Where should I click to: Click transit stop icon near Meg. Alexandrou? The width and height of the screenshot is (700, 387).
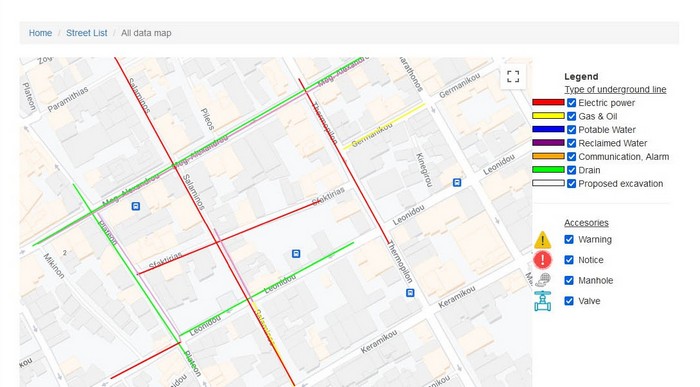[136, 206]
